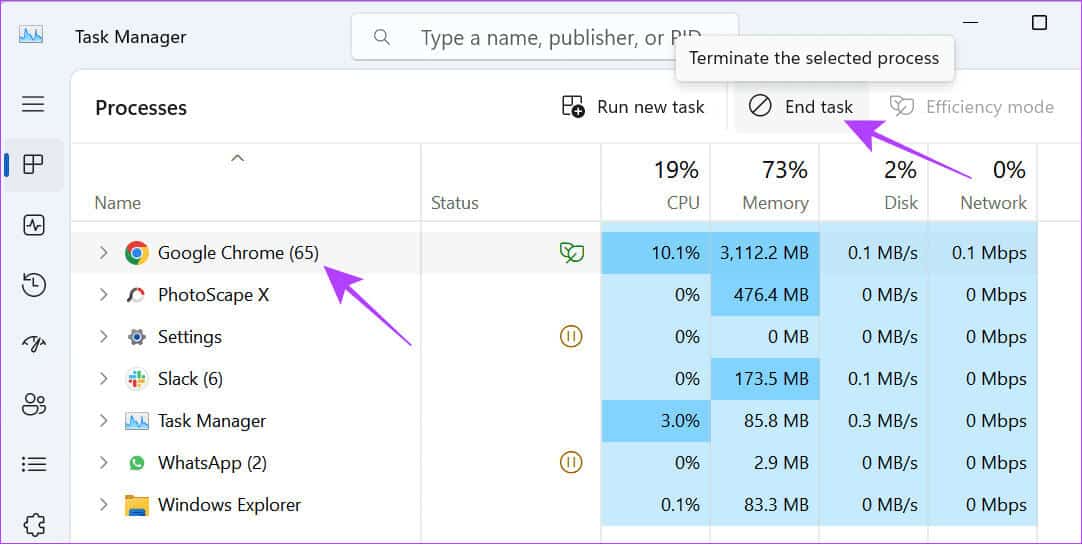This screenshot has width=1082, height=545.
Task: Expand the Google Chrome process group
Action: coord(104,252)
